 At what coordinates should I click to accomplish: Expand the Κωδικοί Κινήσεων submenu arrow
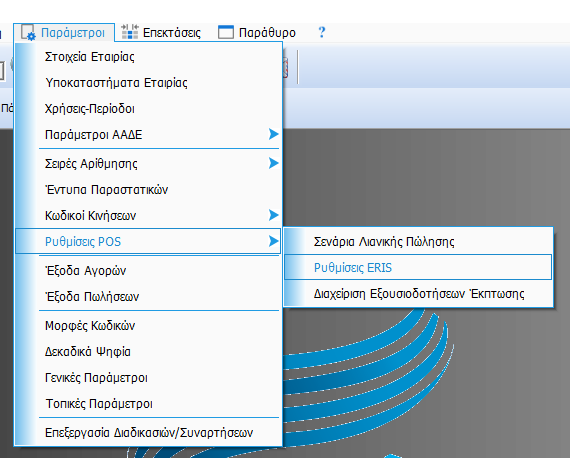click(x=273, y=215)
